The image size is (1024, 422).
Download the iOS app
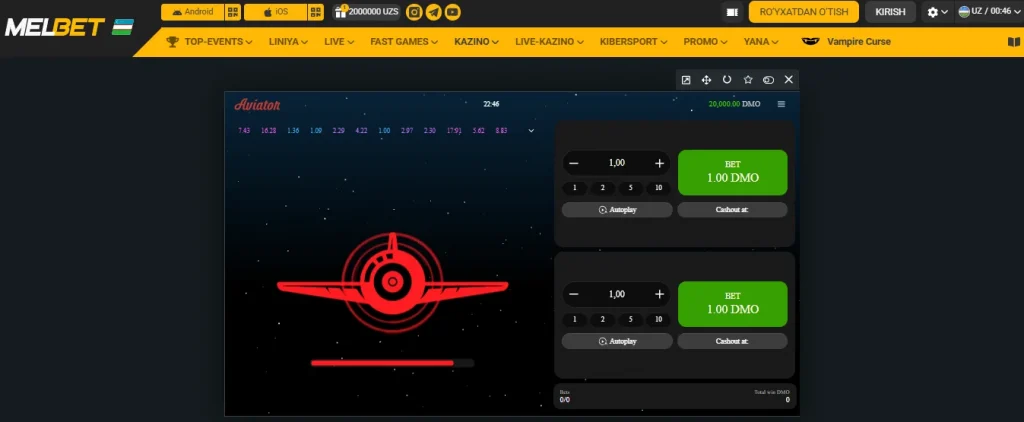[x=275, y=12]
